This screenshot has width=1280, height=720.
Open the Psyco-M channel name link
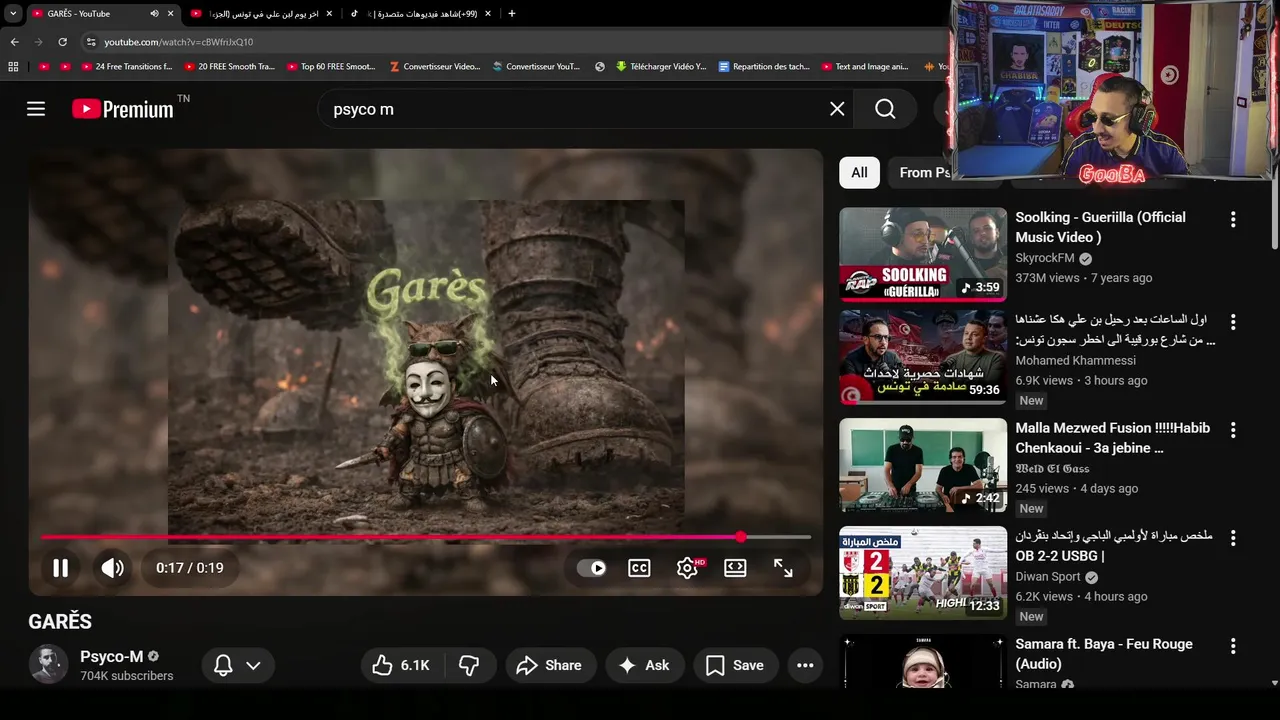pyautogui.click(x=112, y=657)
